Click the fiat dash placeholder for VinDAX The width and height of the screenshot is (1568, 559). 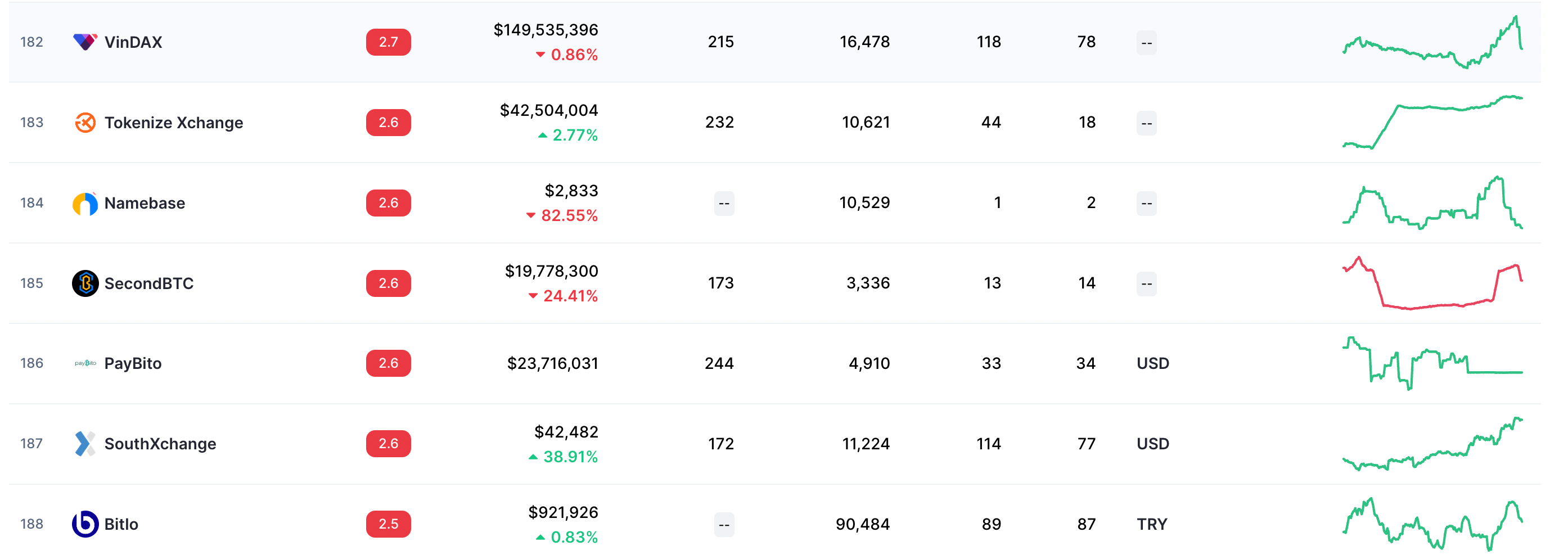tap(1146, 43)
